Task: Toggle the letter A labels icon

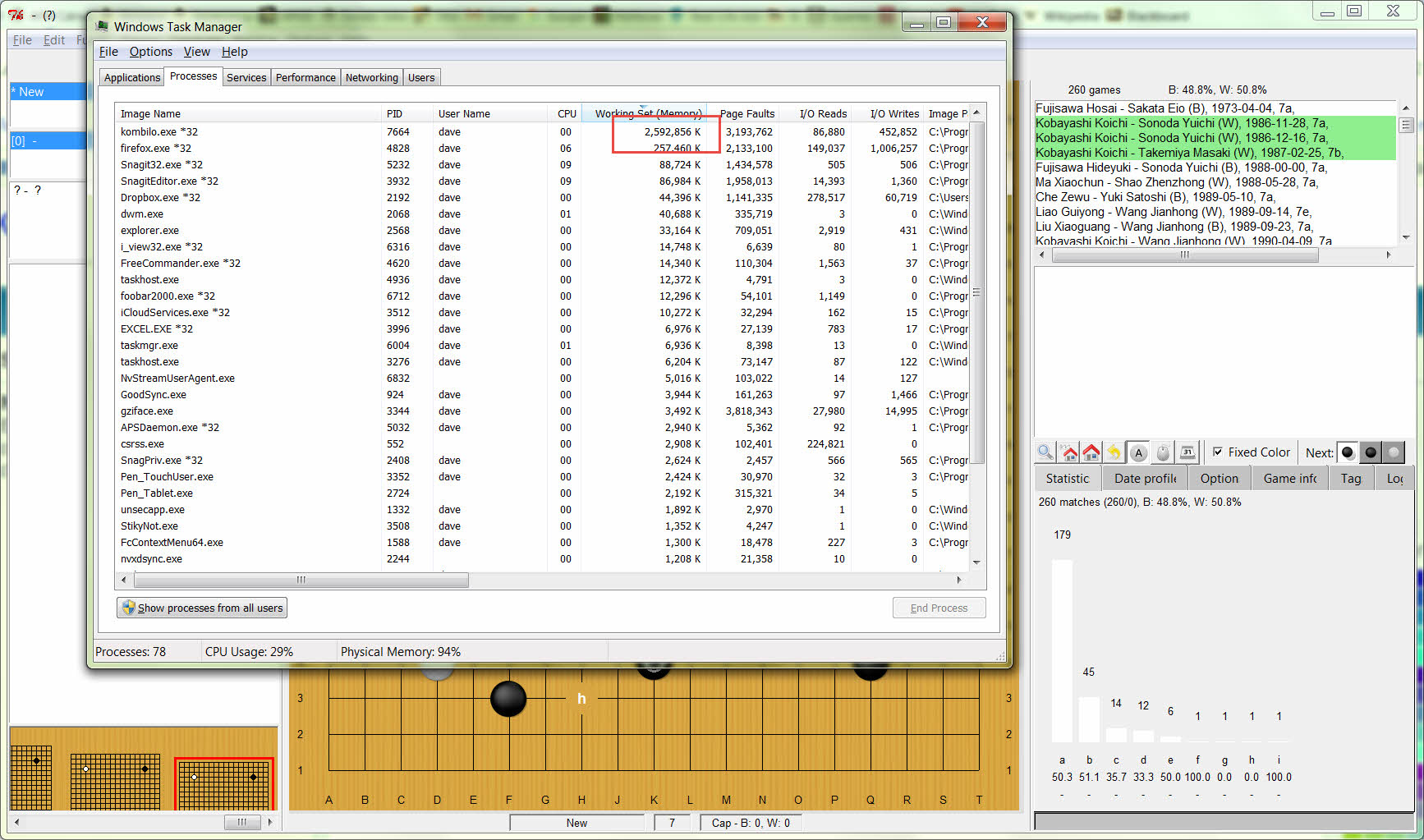Action: [1138, 452]
